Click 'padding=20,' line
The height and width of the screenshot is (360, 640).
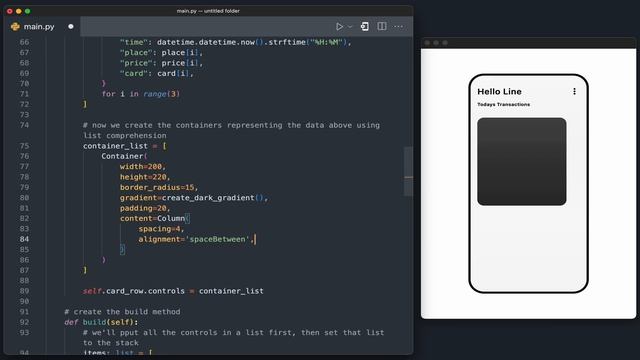coord(145,208)
